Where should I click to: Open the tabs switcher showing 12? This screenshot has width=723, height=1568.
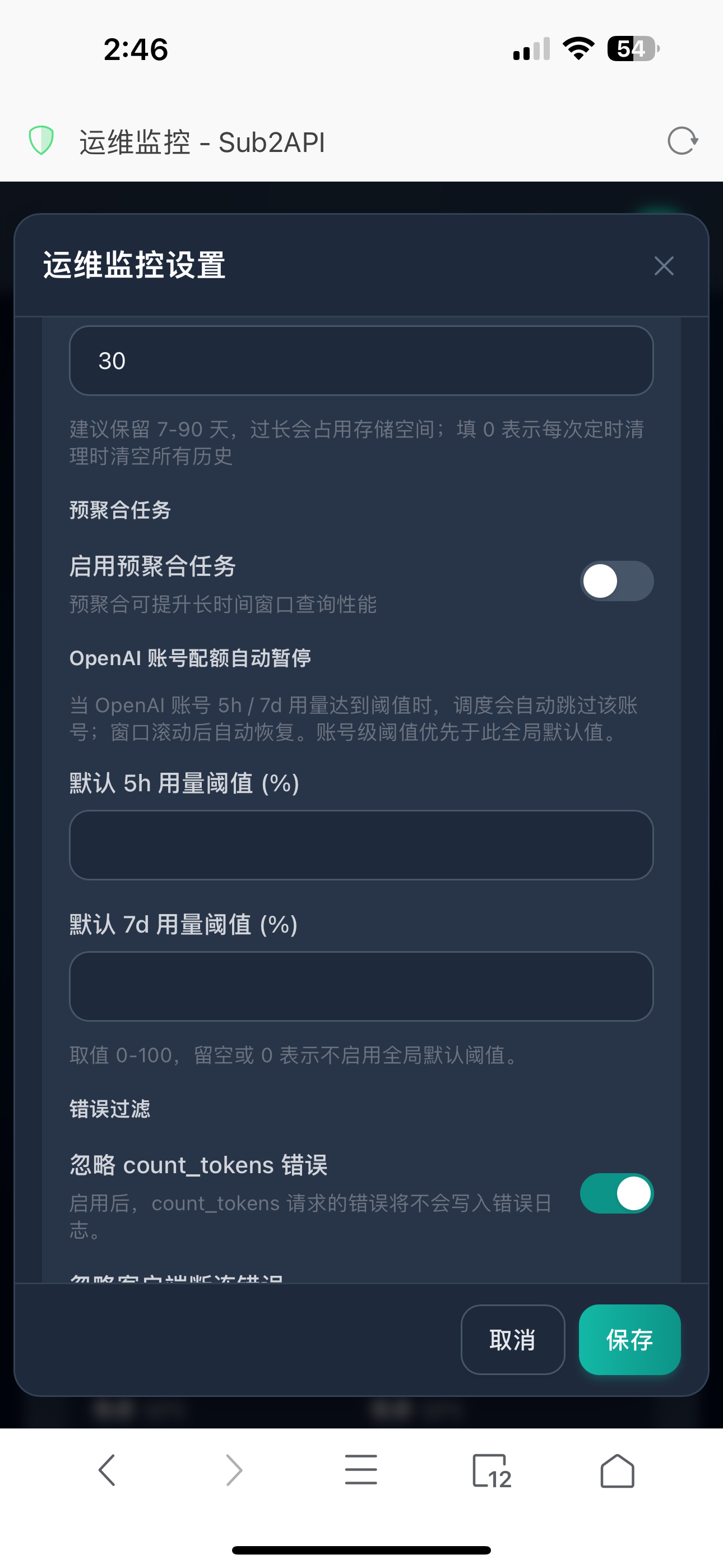coord(492,1470)
